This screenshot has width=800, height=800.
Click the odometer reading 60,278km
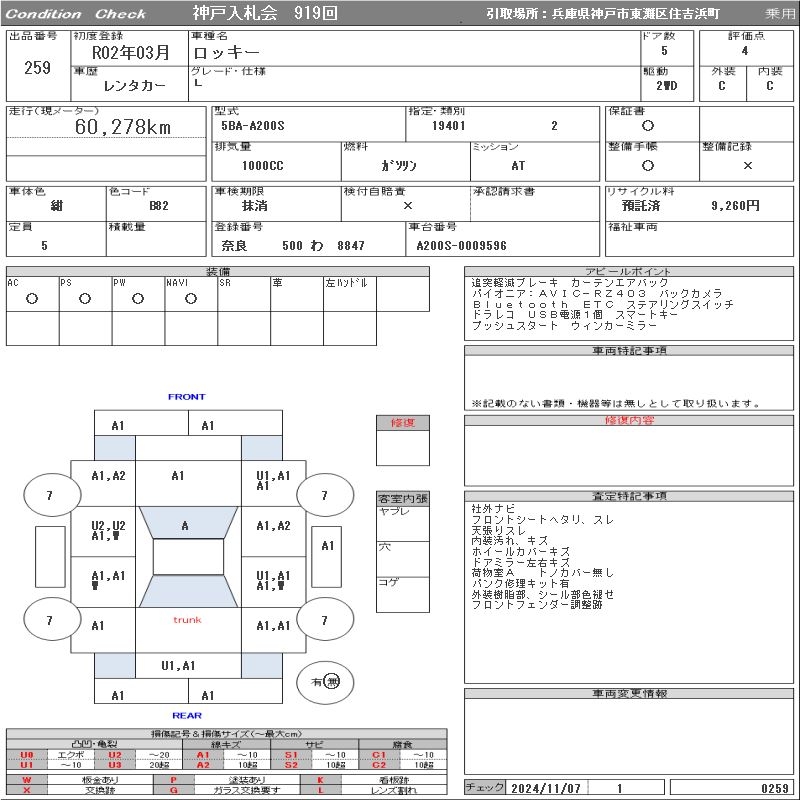click(x=122, y=127)
